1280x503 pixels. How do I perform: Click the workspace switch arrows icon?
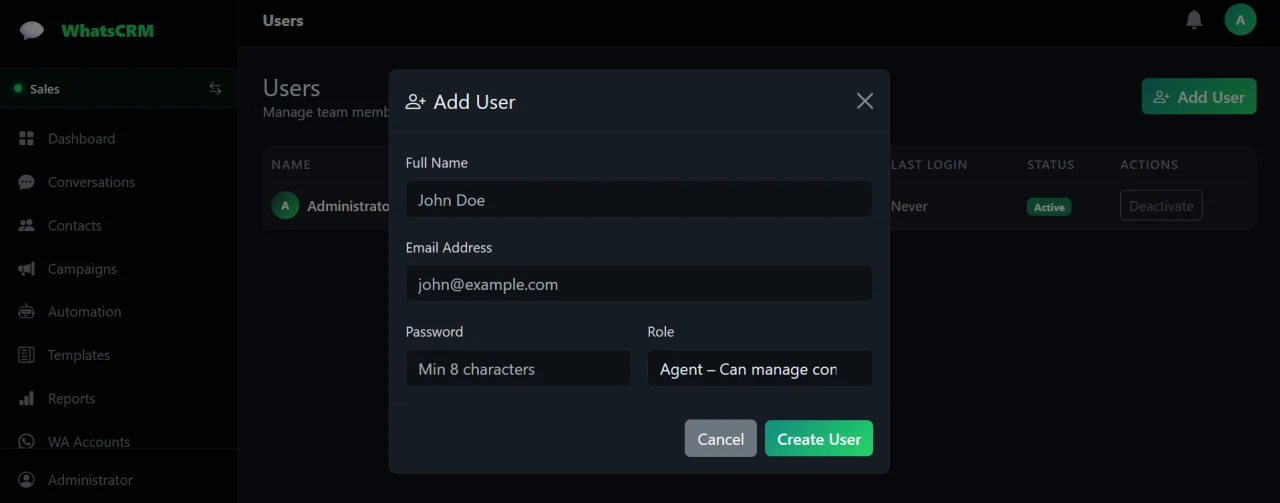(215, 88)
